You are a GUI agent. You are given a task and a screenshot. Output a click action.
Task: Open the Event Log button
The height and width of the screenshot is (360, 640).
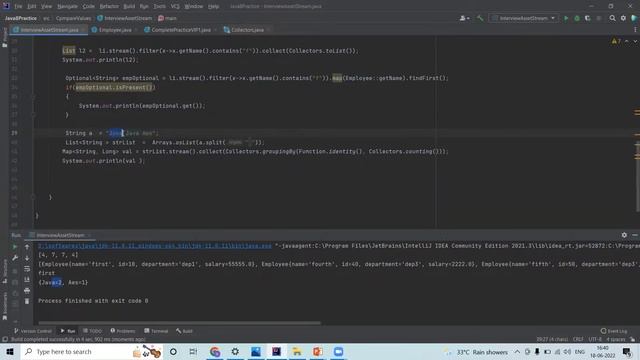pos(614,331)
